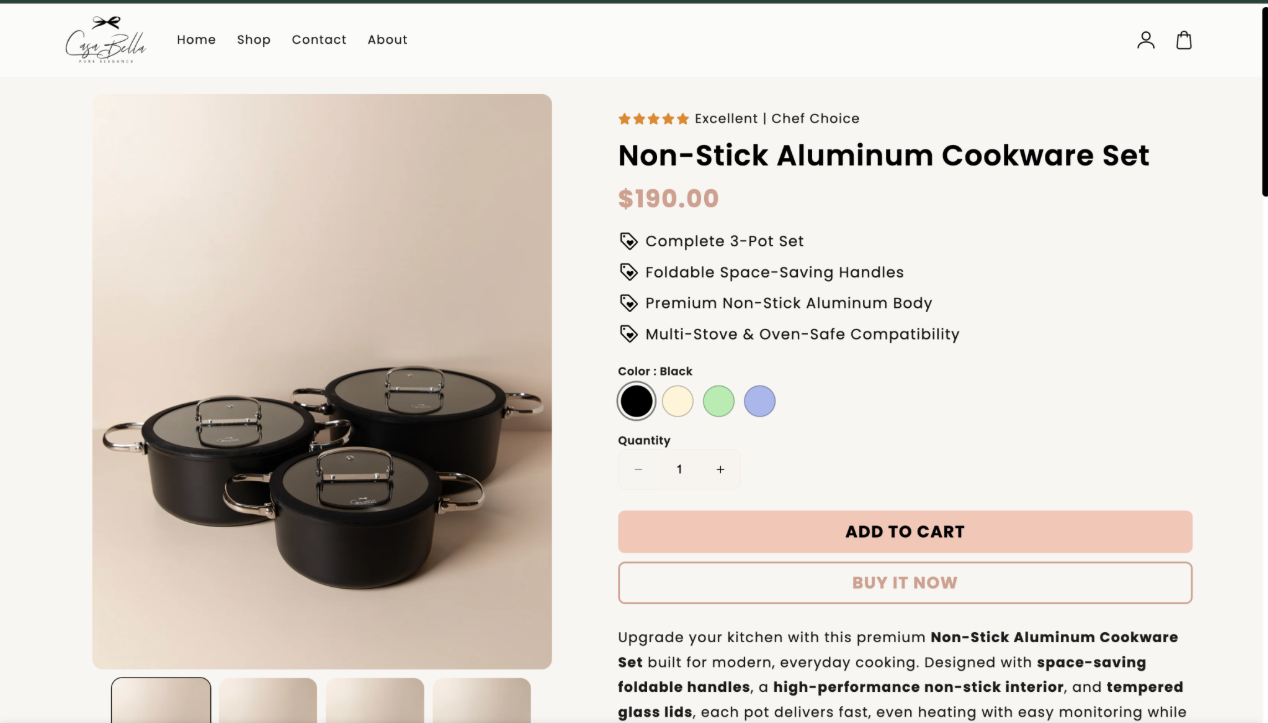
Task: Navigate to the Contact page
Action: [319, 40]
